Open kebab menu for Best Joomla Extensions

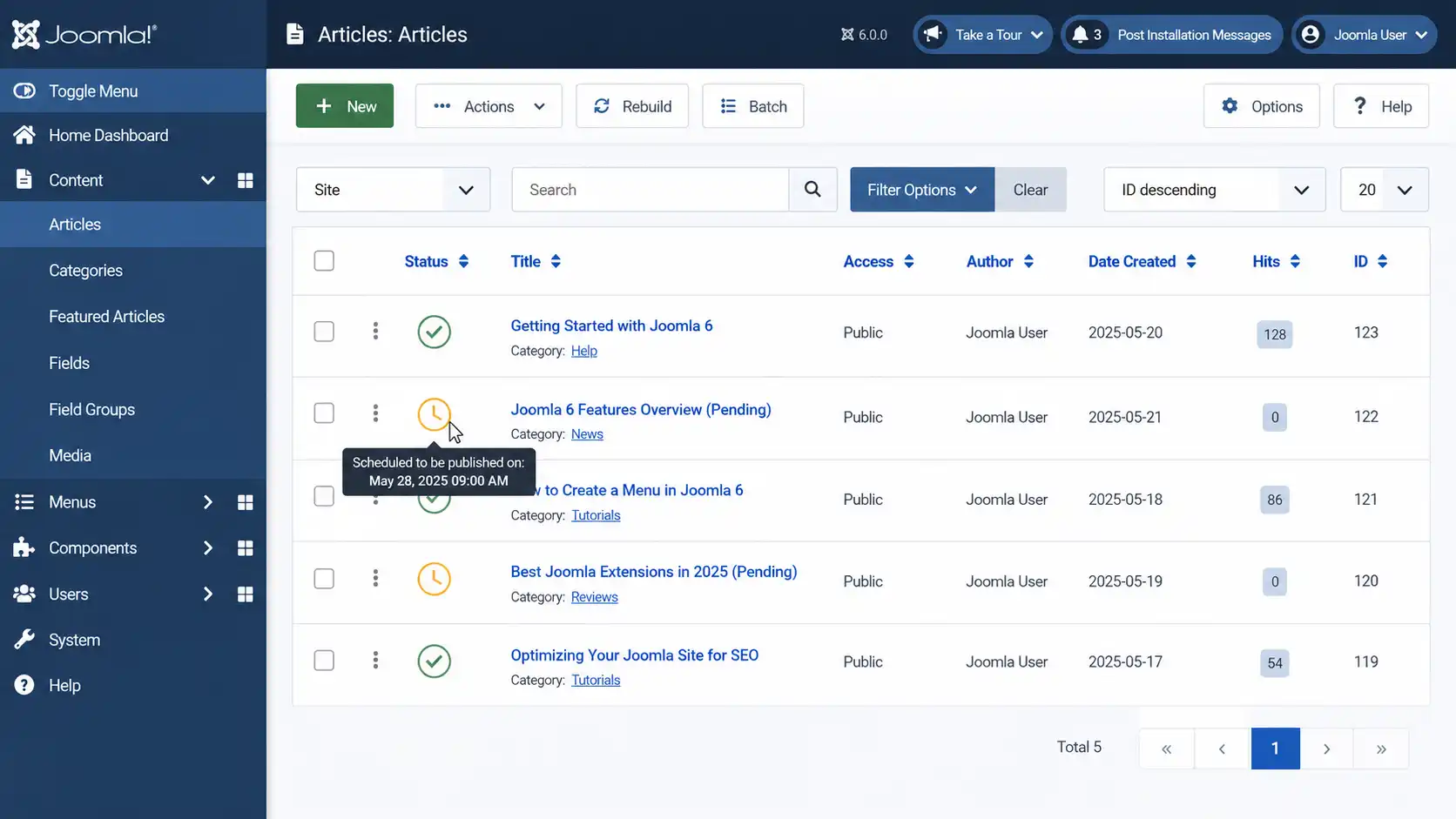pos(375,578)
